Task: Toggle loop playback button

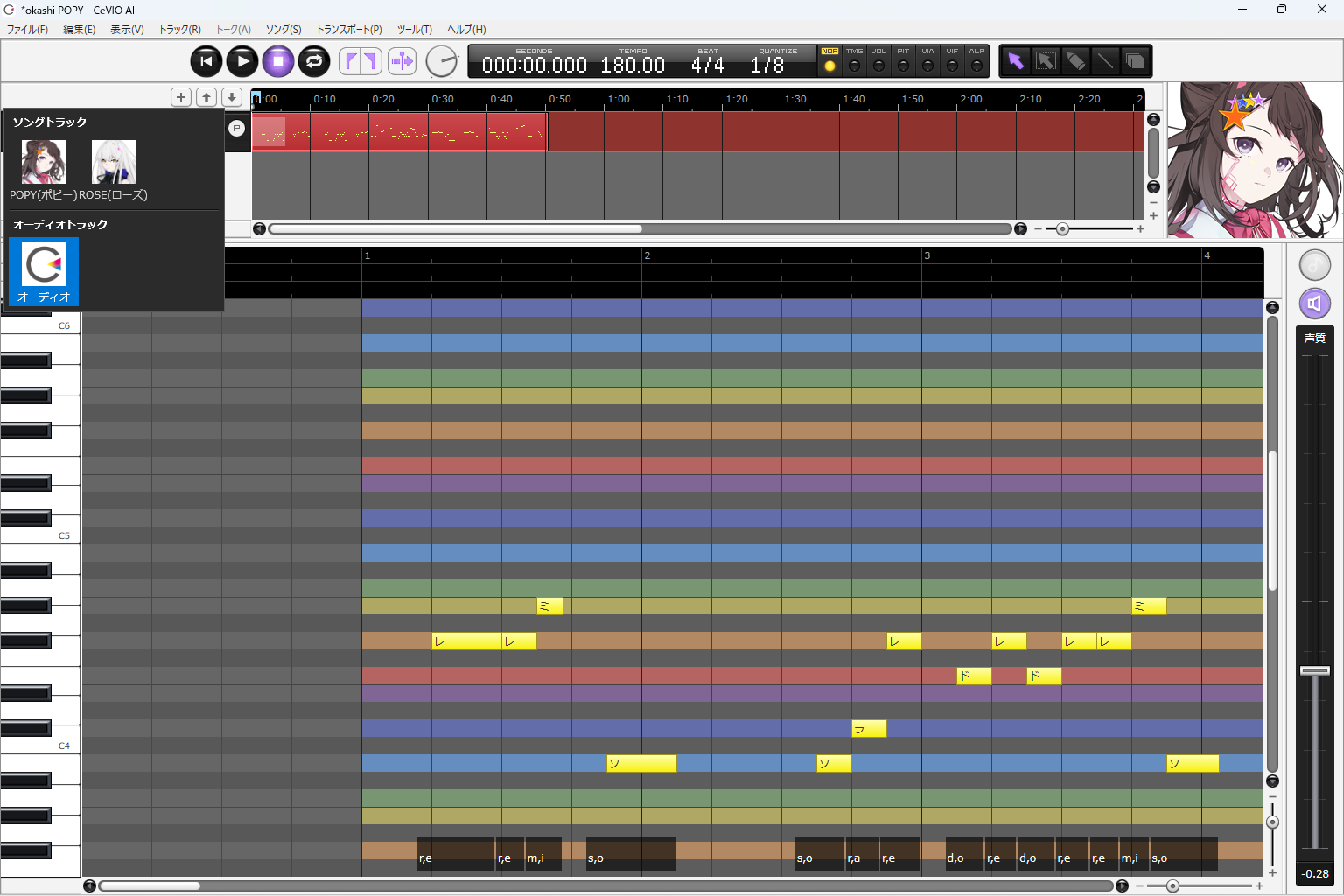Action: point(314,61)
